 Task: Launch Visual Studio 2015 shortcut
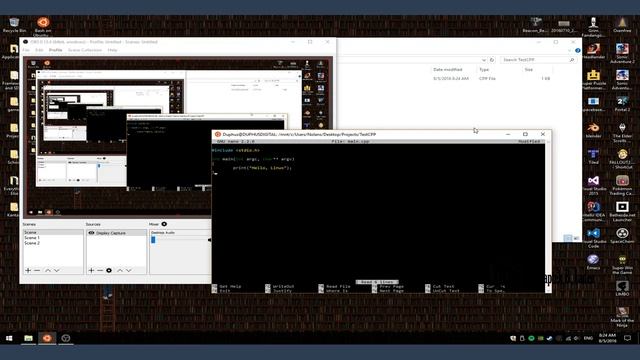point(593,184)
